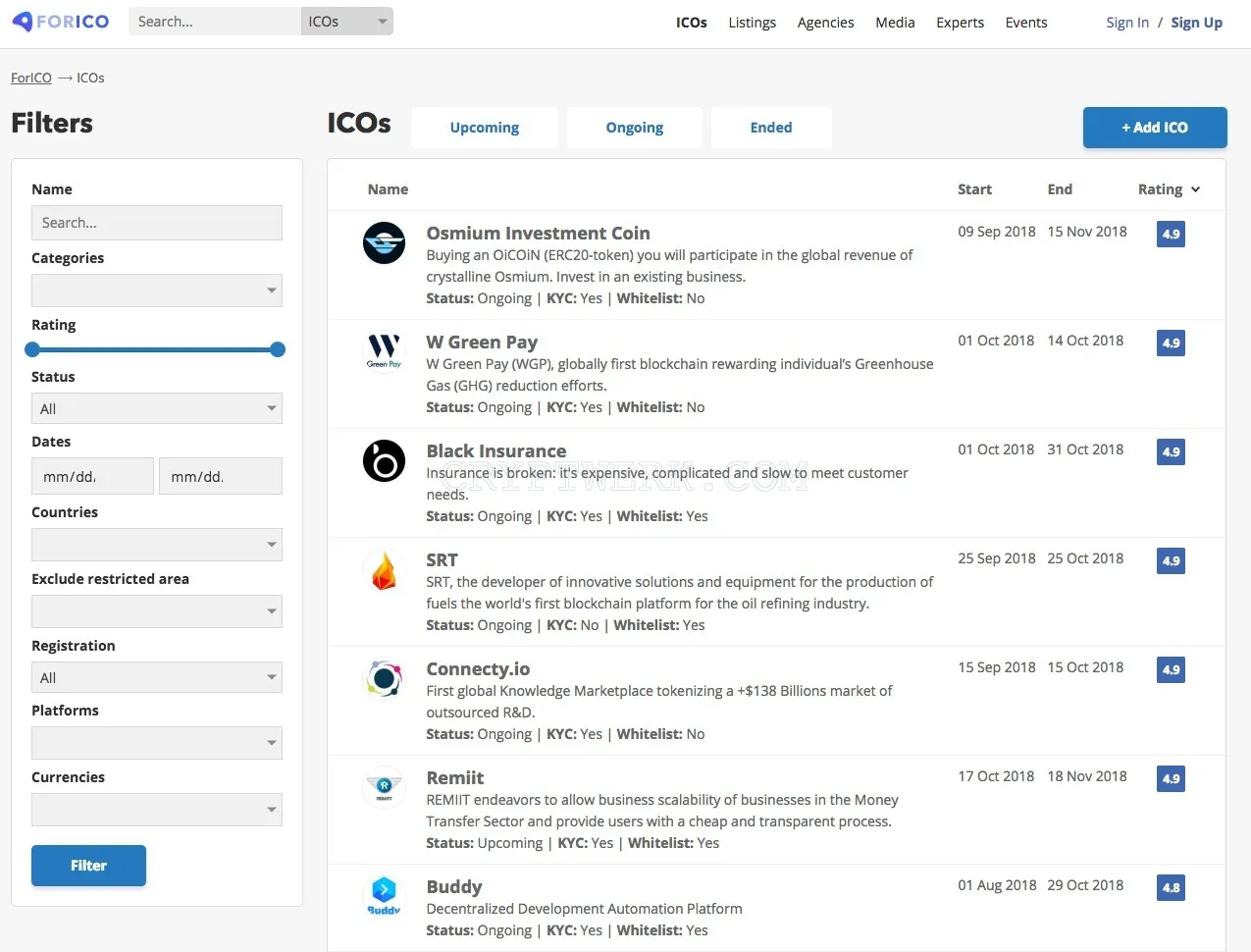Click the 4.9 rating badge for Remiit
Viewport: 1251px width, 952px height.
pos(1171,778)
